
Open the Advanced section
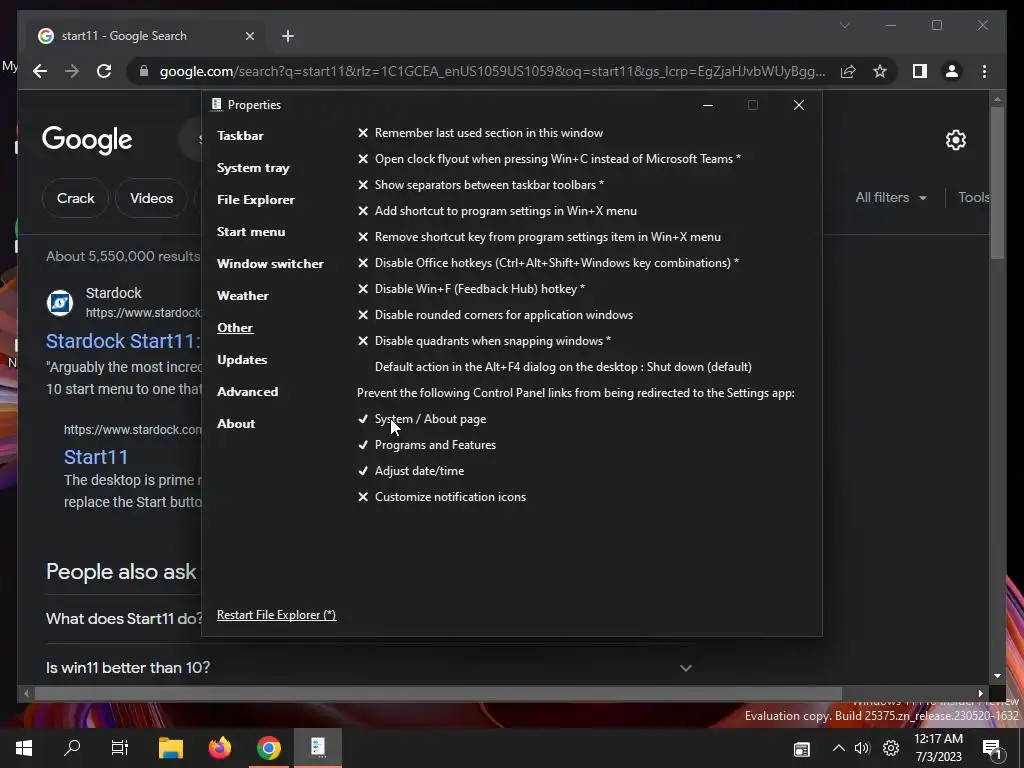tap(248, 392)
